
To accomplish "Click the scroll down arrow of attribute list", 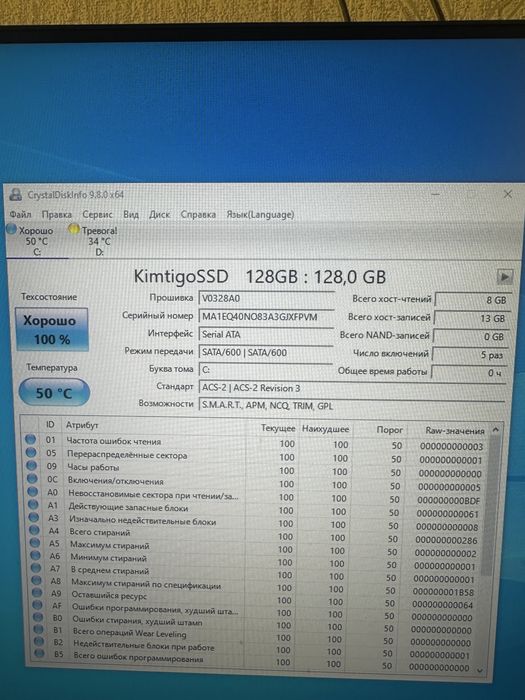I will [480, 670].
